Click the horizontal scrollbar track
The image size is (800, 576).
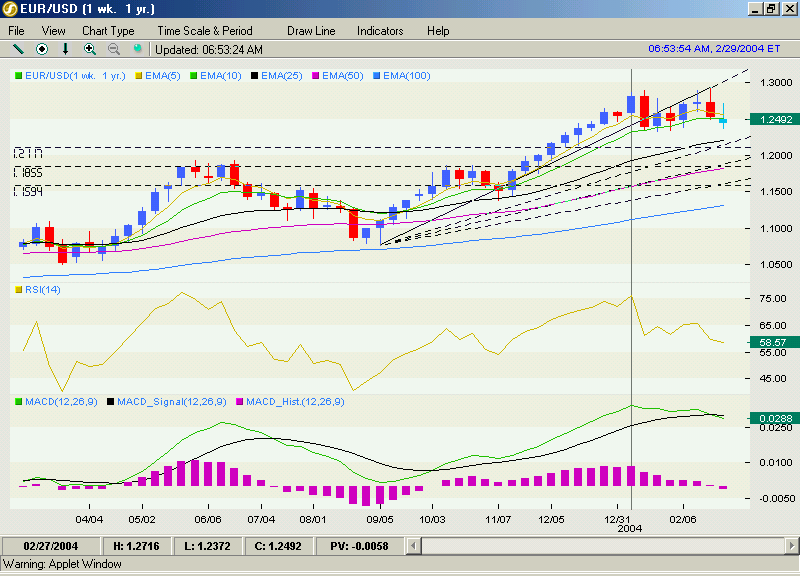tap(602, 546)
